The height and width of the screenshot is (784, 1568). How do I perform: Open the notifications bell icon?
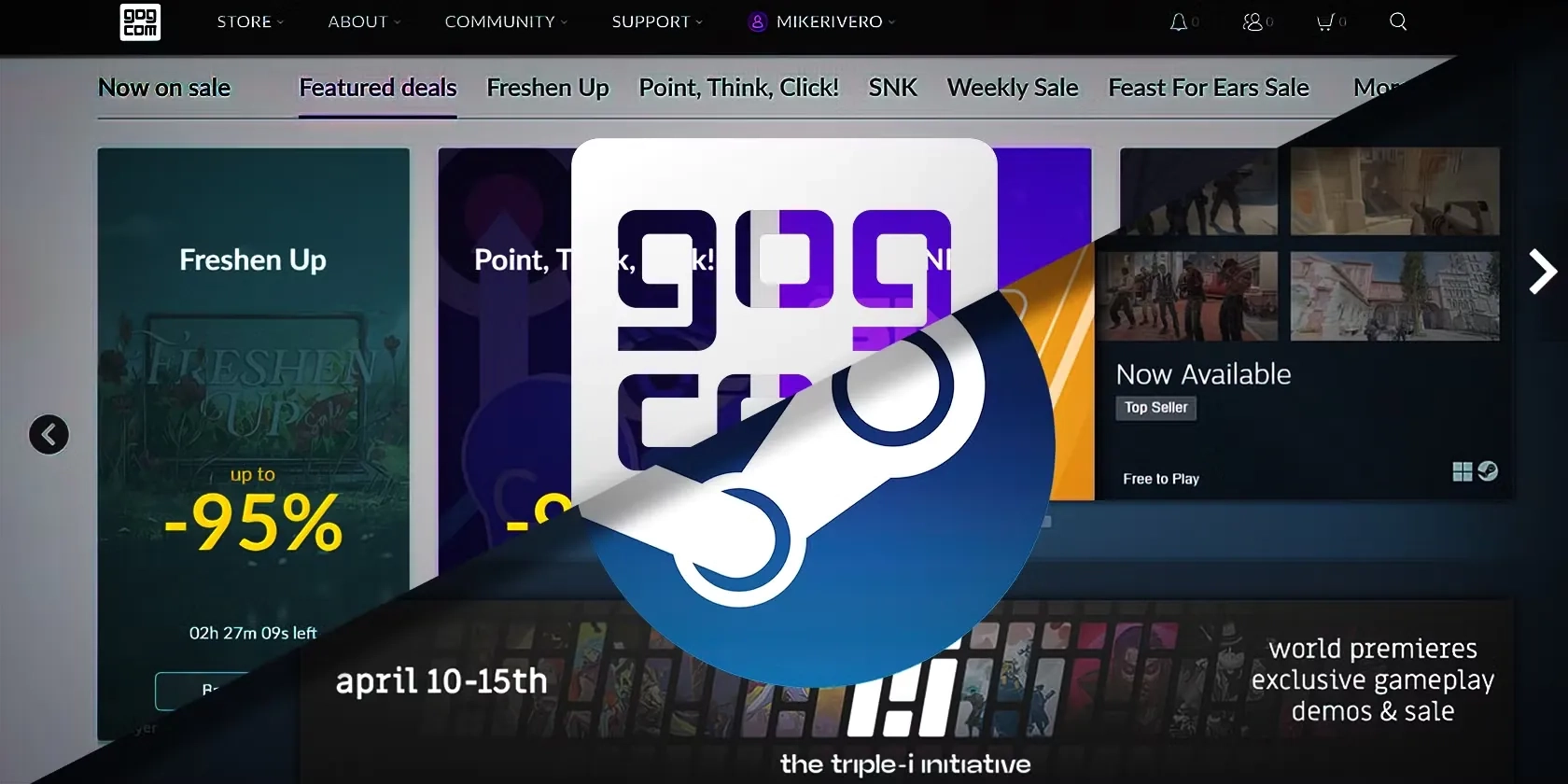coord(1179,22)
